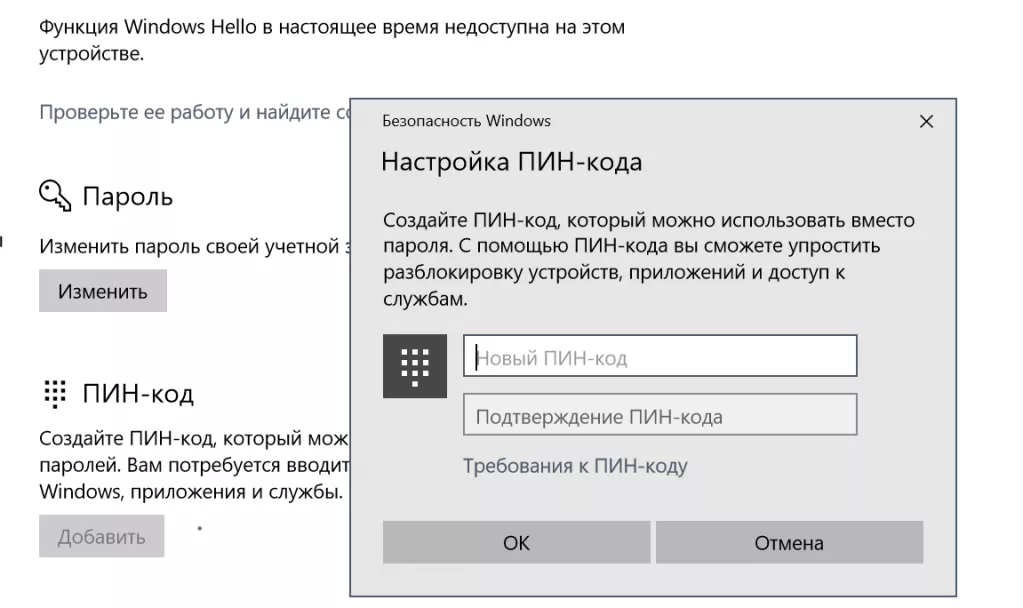Image resolution: width=1023 pixels, height=608 pixels.
Task: Select the Подтверждение ПИН-кода field
Action: (x=660, y=414)
